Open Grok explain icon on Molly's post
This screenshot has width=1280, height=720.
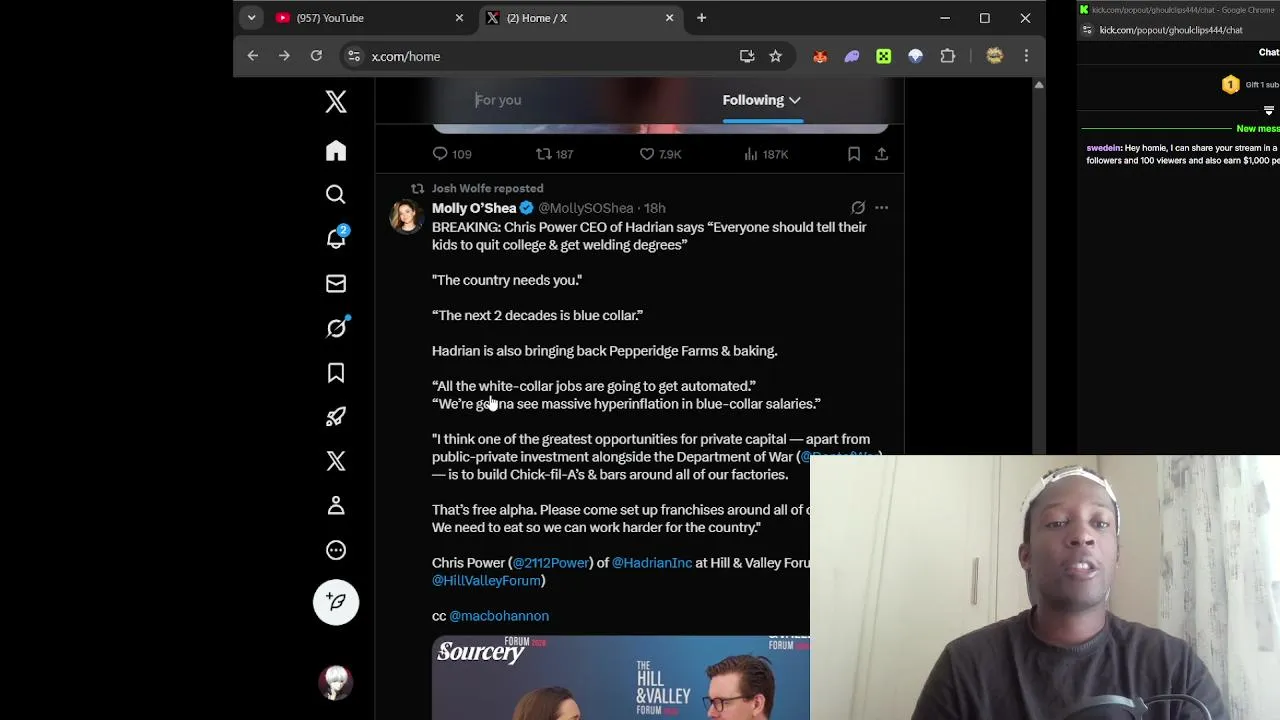point(858,208)
